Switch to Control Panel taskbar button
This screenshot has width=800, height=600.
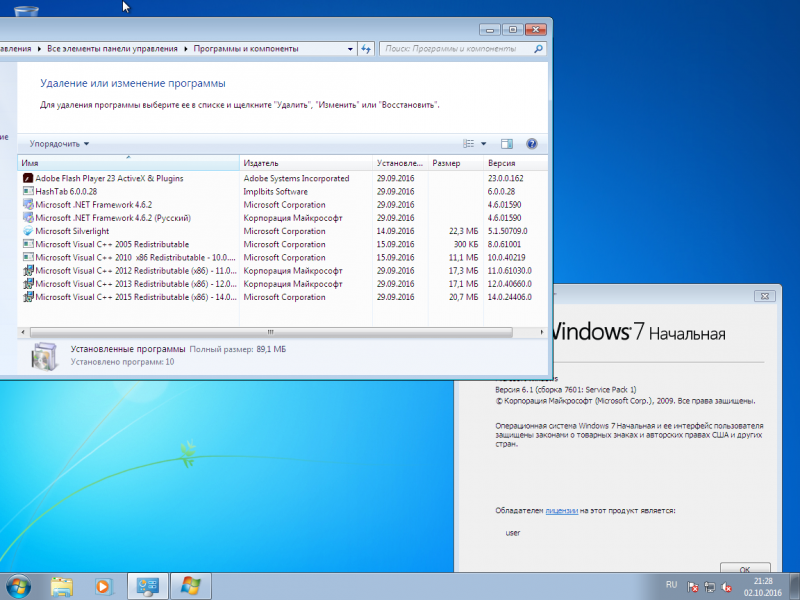[x=147, y=587]
